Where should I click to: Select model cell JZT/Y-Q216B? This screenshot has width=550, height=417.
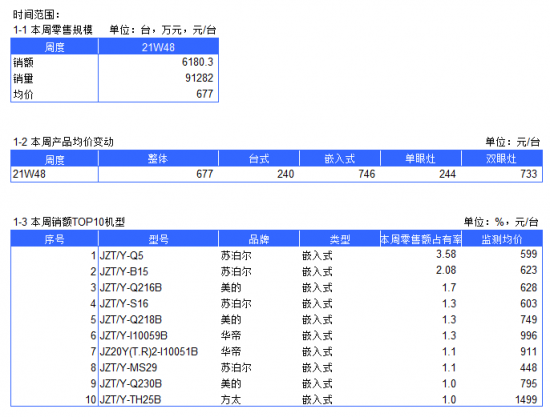[x=131, y=288]
